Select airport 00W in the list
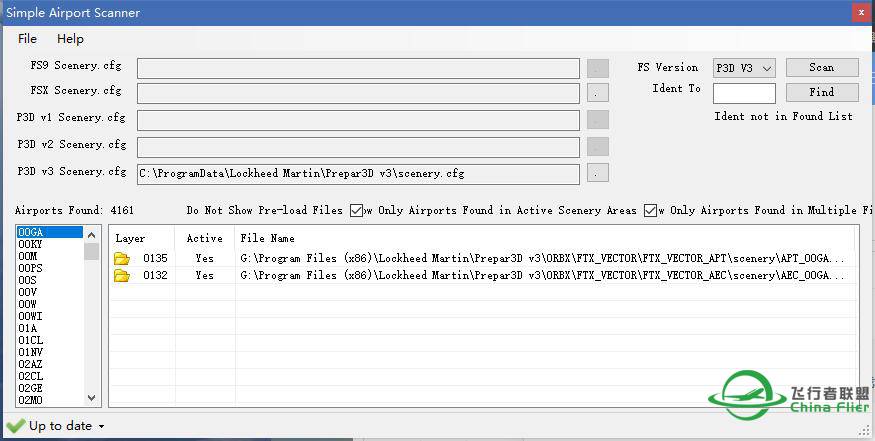This screenshot has height=441, width=875. point(50,304)
